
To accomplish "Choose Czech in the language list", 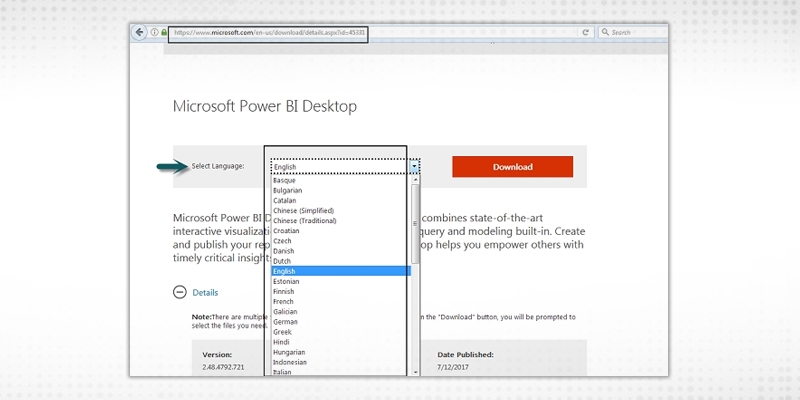I will click(x=341, y=241).
